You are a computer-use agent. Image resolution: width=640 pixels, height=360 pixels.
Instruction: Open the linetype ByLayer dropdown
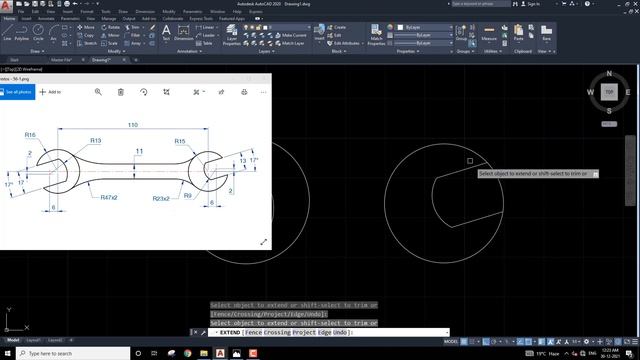point(424,43)
